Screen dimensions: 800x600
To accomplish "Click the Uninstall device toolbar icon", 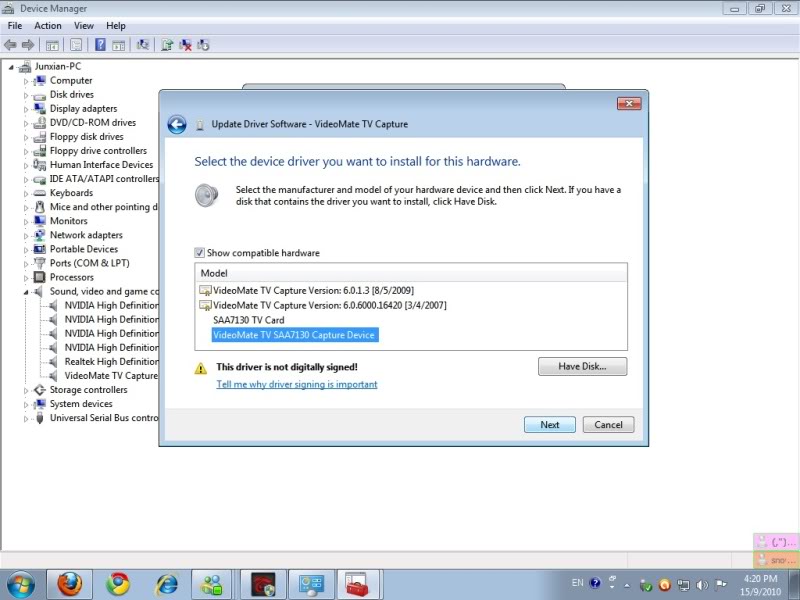I will click(185, 45).
